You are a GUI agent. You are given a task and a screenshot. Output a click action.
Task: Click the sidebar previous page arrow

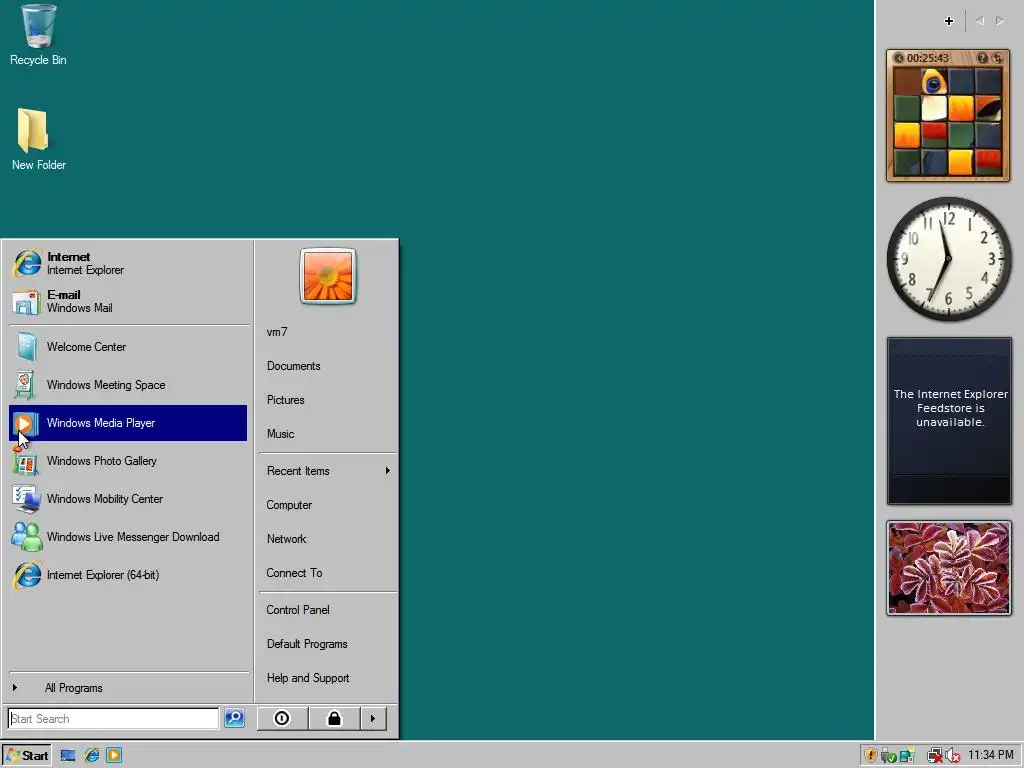coord(980,21)
